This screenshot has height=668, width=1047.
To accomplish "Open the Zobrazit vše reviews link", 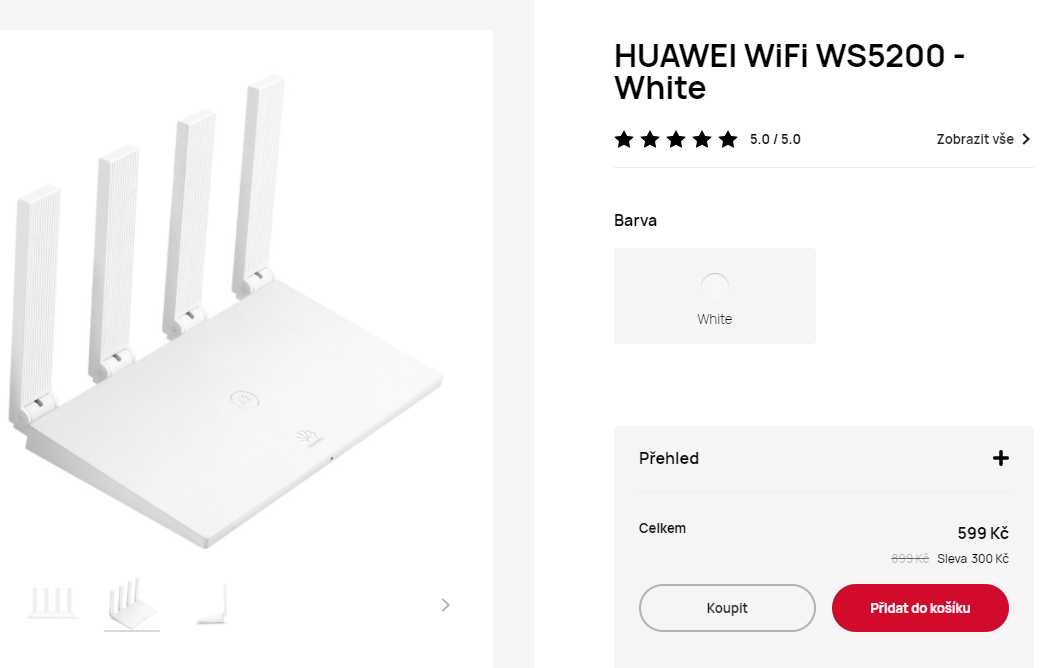I will (x=975, y=139).
